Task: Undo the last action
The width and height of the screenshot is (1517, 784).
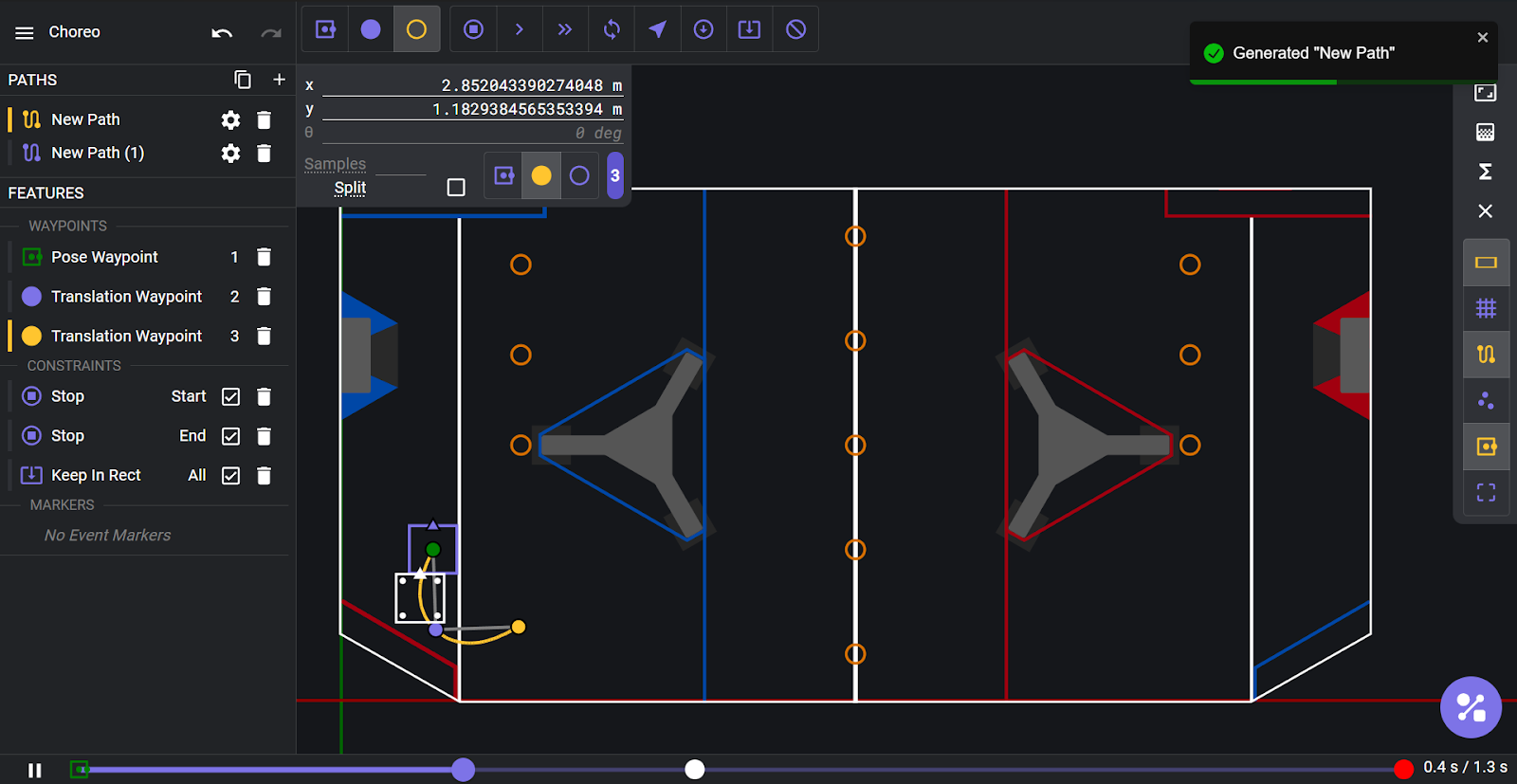Action: [222, 32]
